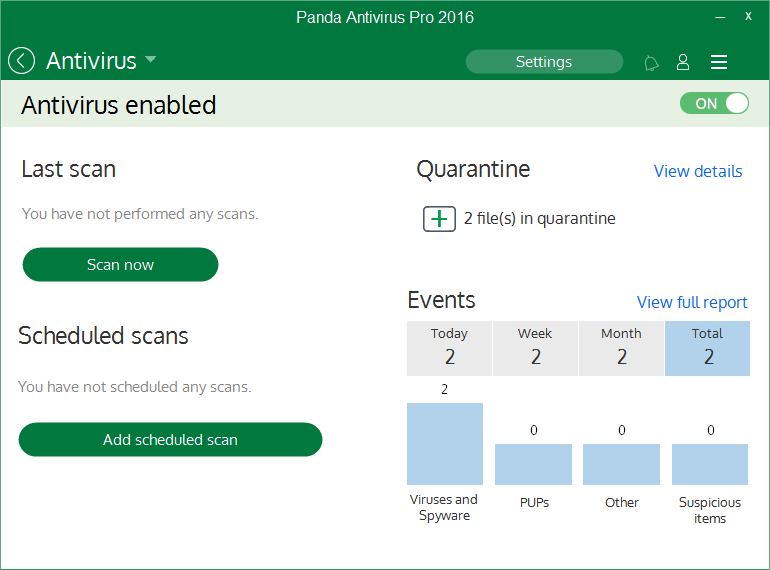Open the Quarantine View details link
The image size is (770, 570).
(x=697, y=171)
